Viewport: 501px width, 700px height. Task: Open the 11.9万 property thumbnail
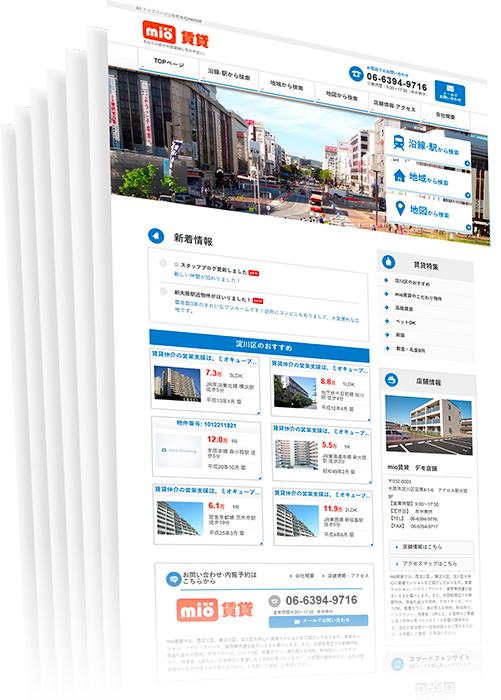(298, 521)
